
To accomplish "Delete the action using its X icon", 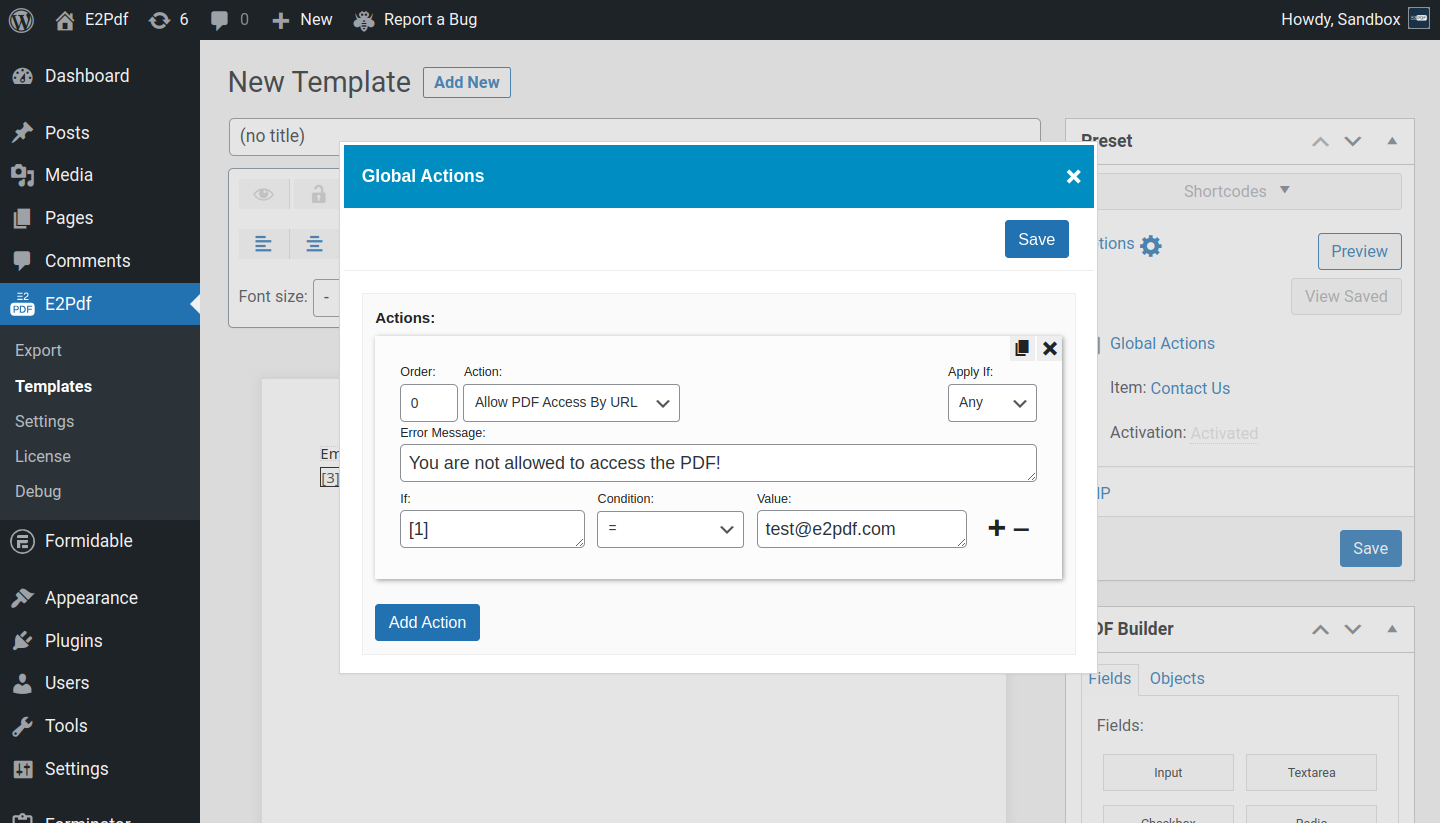I will pos(1050,348).
